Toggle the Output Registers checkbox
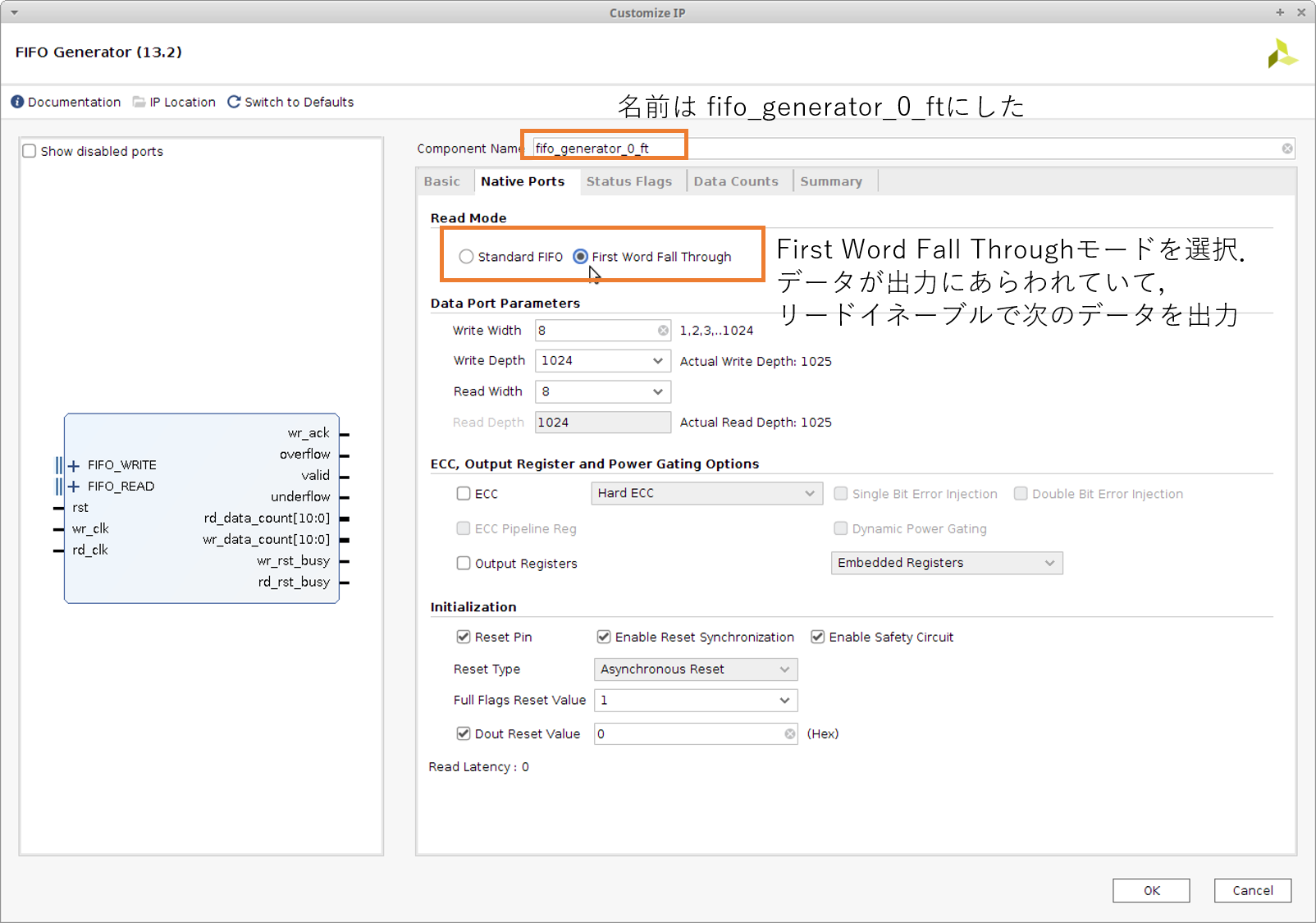The width and height of the screenshot is (1316, 923). [464, 564]
